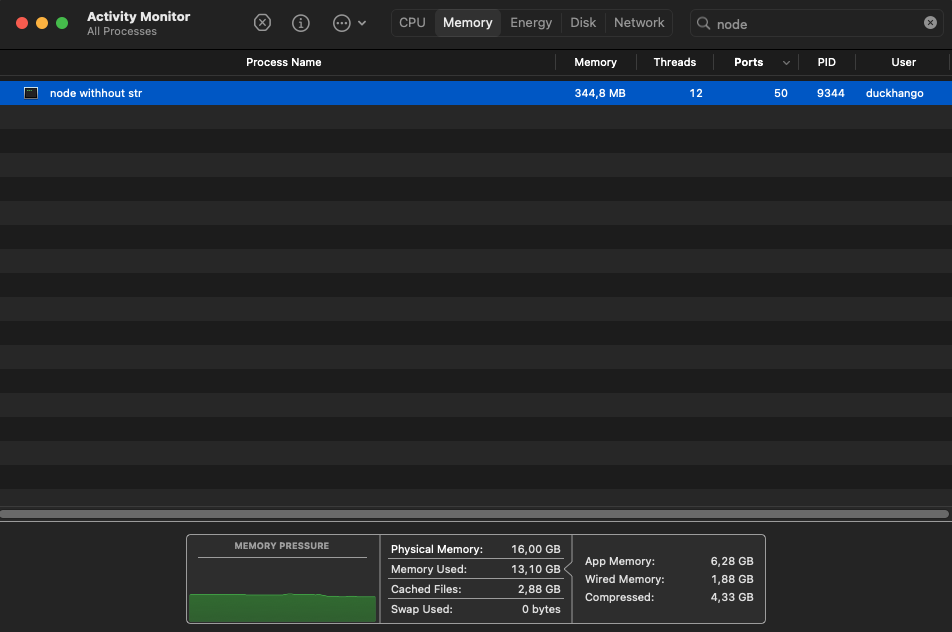The image size is (952, 632).
Task: Select the Memory tab
Action: 468,22
